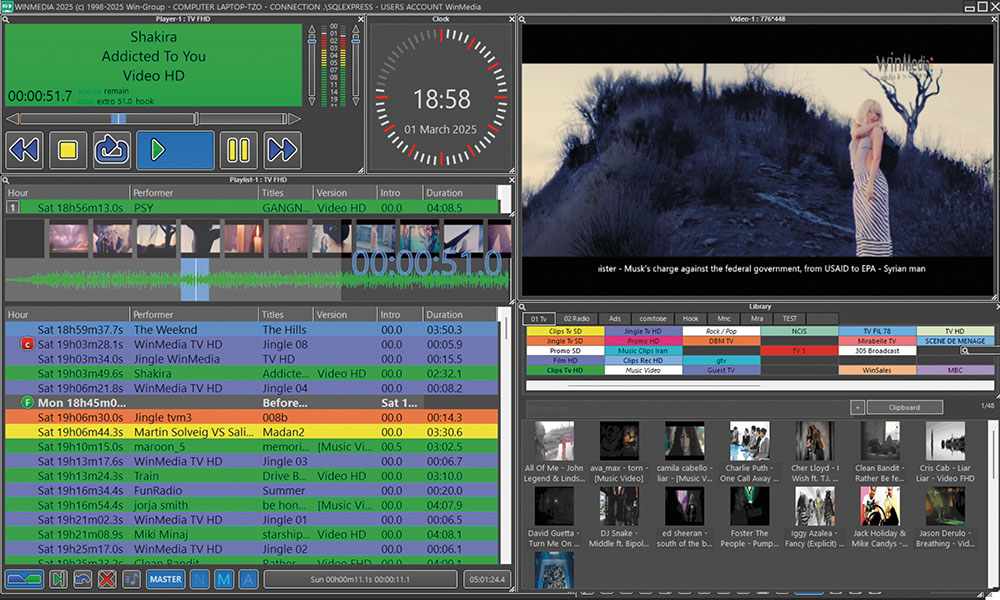Toggle the MASTER mode button

[165, 580]
